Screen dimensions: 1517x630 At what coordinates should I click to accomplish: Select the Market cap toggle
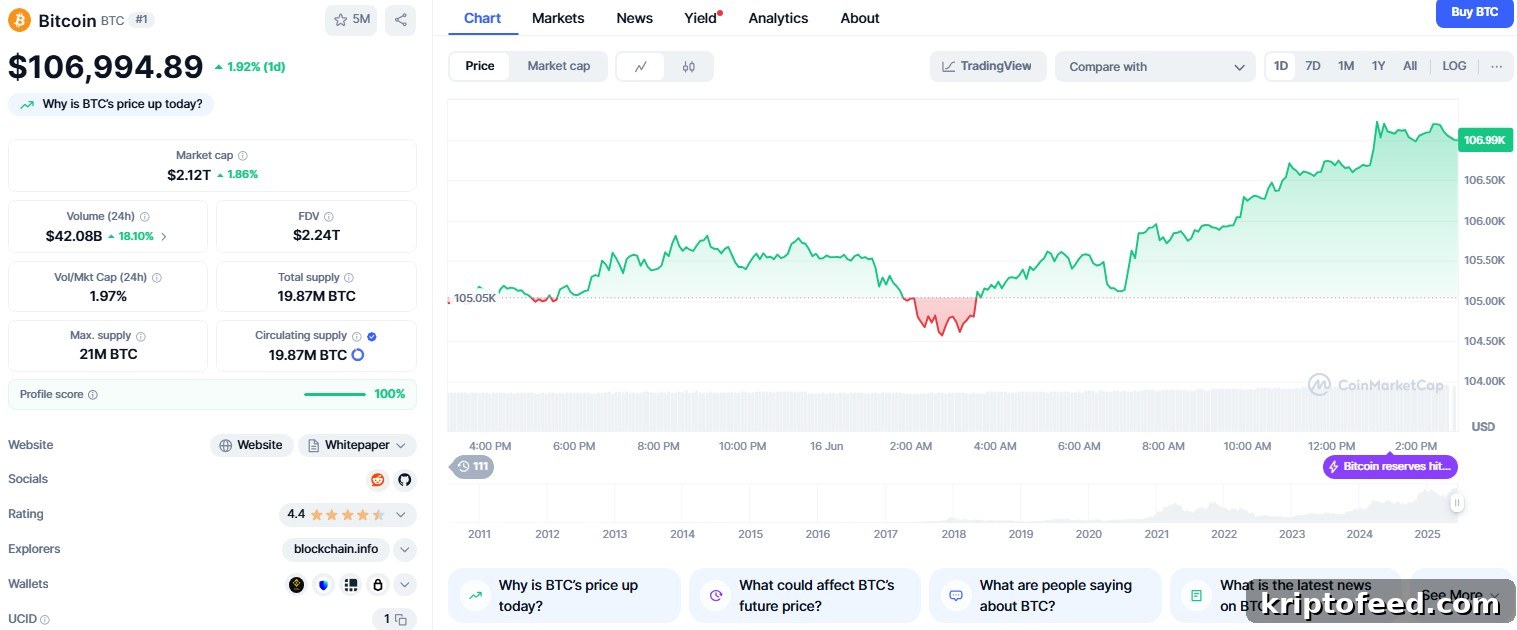click(x=559, y=66)
